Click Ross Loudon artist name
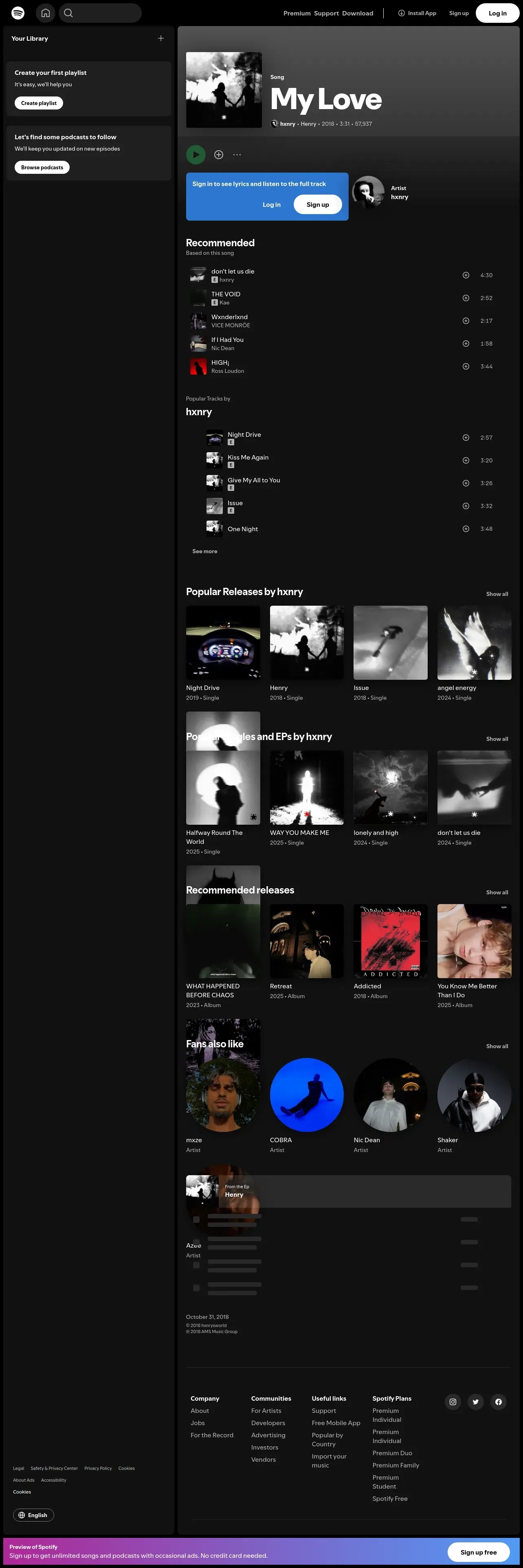 [x=228, y=371]
